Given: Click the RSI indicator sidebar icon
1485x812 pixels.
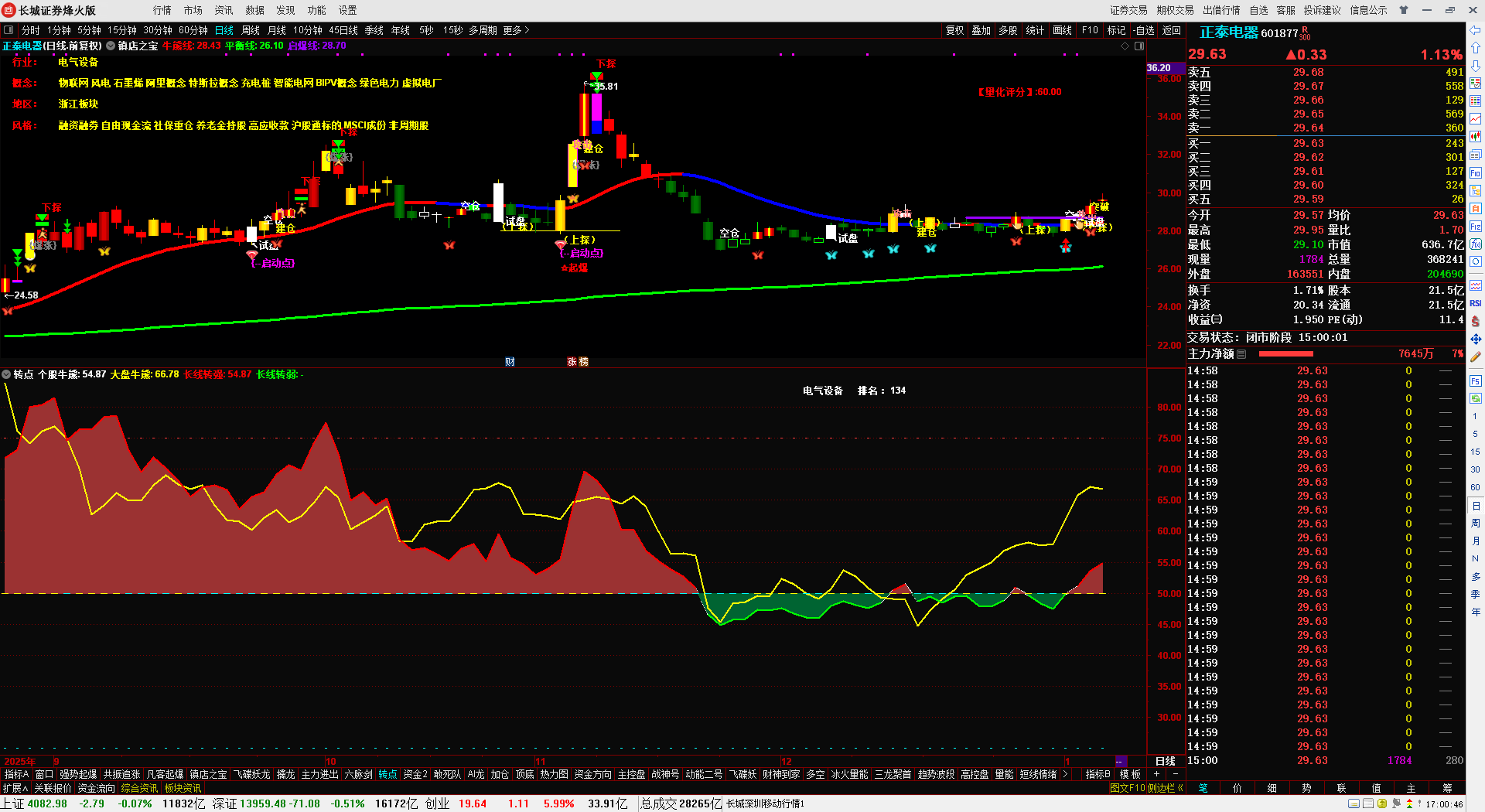Looking at the screenshot, I should coord(1476,303).
